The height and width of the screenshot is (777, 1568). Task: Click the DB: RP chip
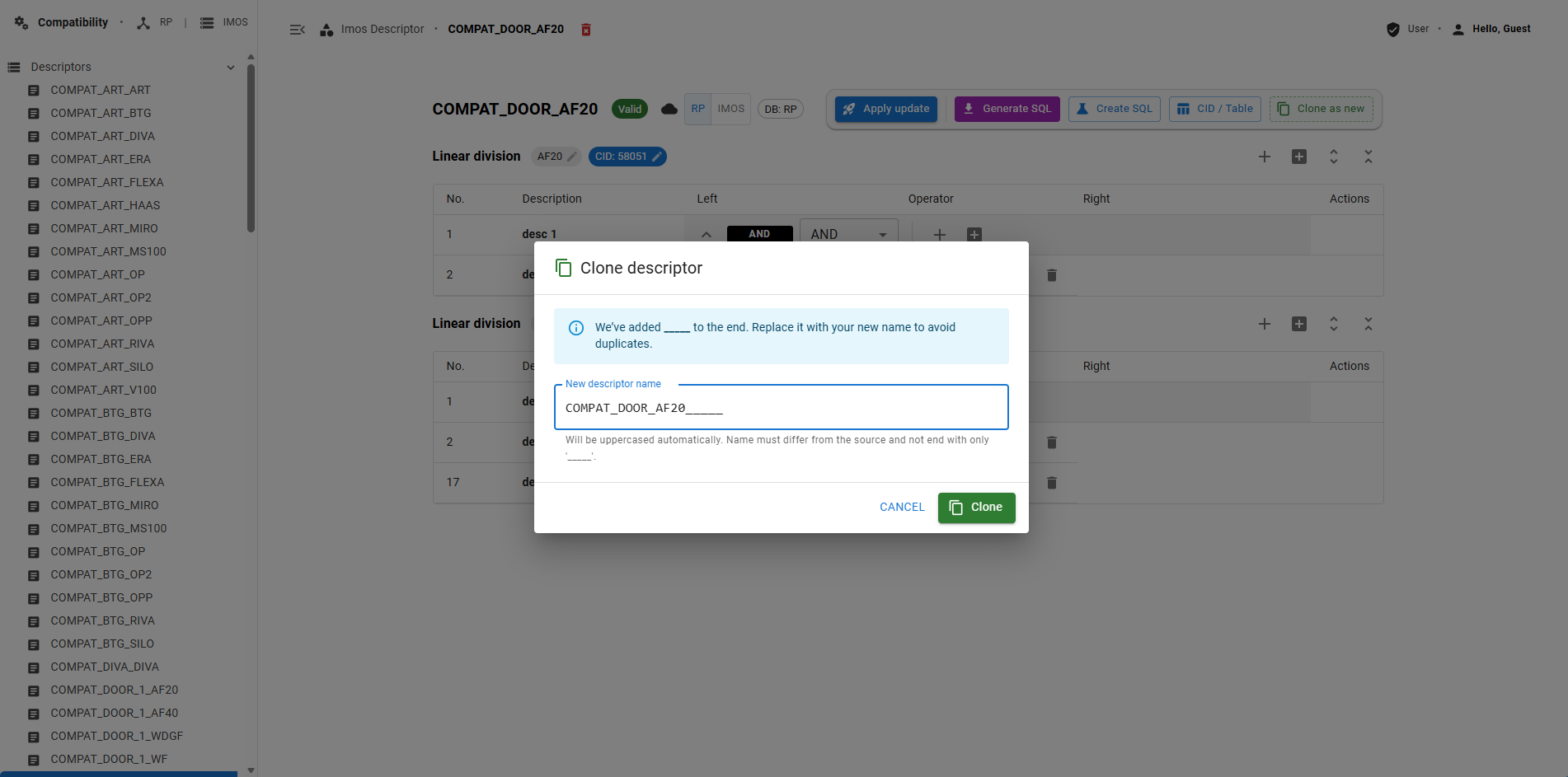click(x=781, y=109)
